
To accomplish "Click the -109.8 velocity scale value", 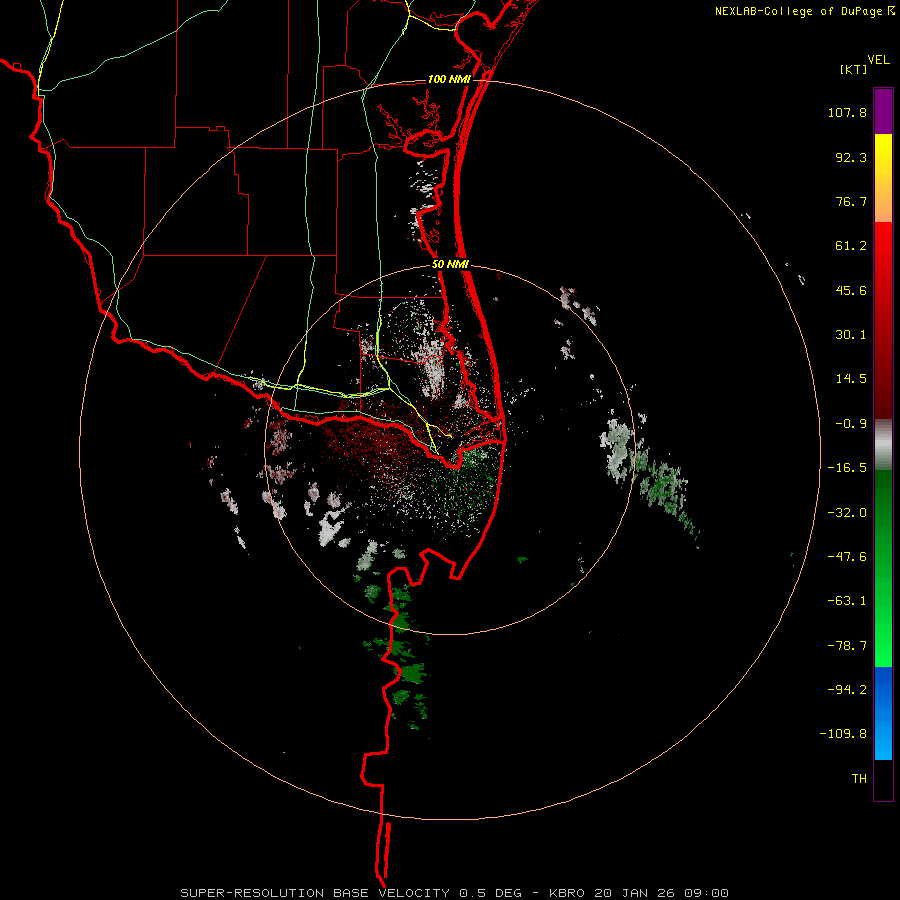I will click(x=843, y=734).
